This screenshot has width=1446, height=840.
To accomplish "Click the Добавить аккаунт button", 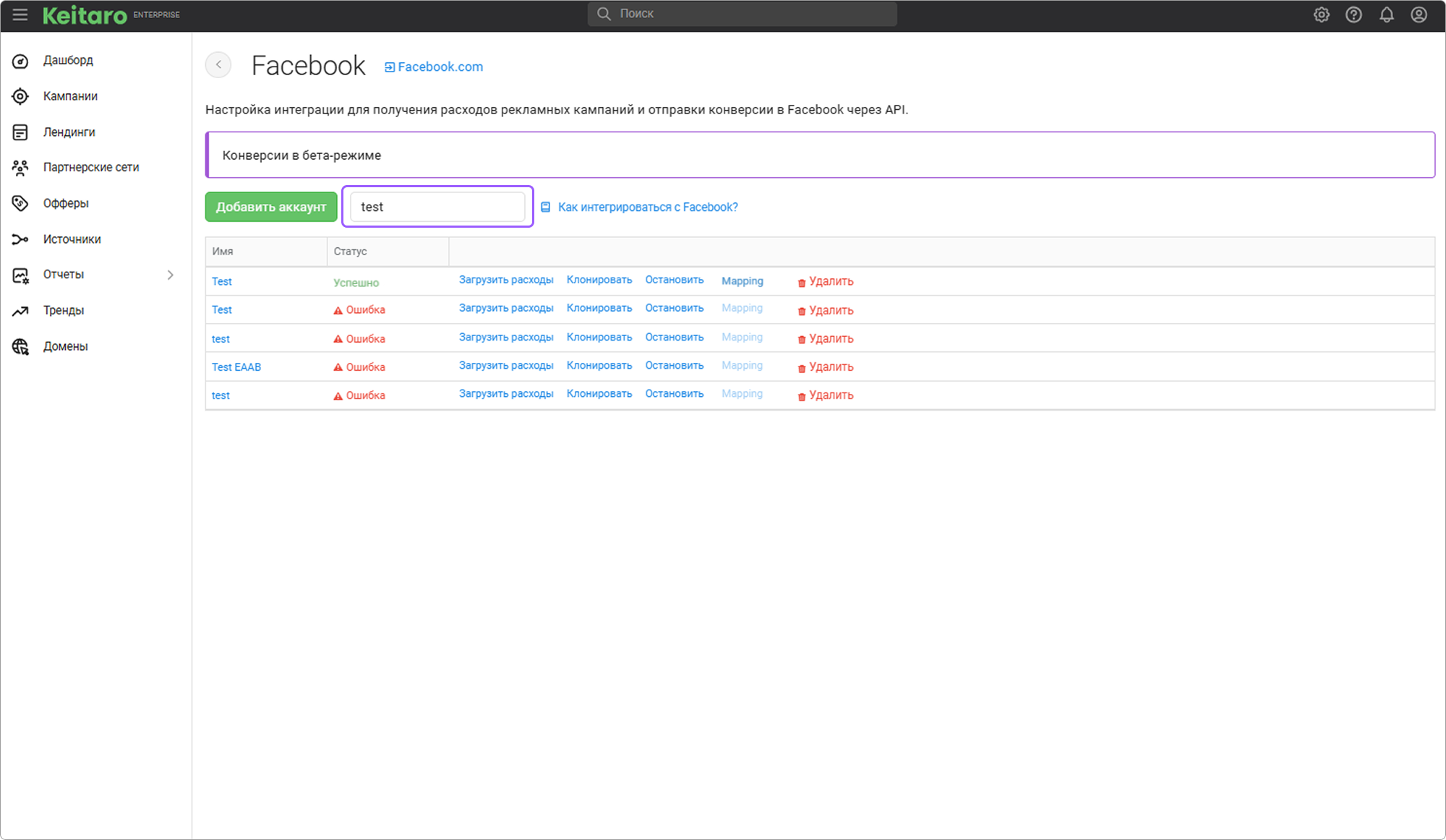I will 271,207.
